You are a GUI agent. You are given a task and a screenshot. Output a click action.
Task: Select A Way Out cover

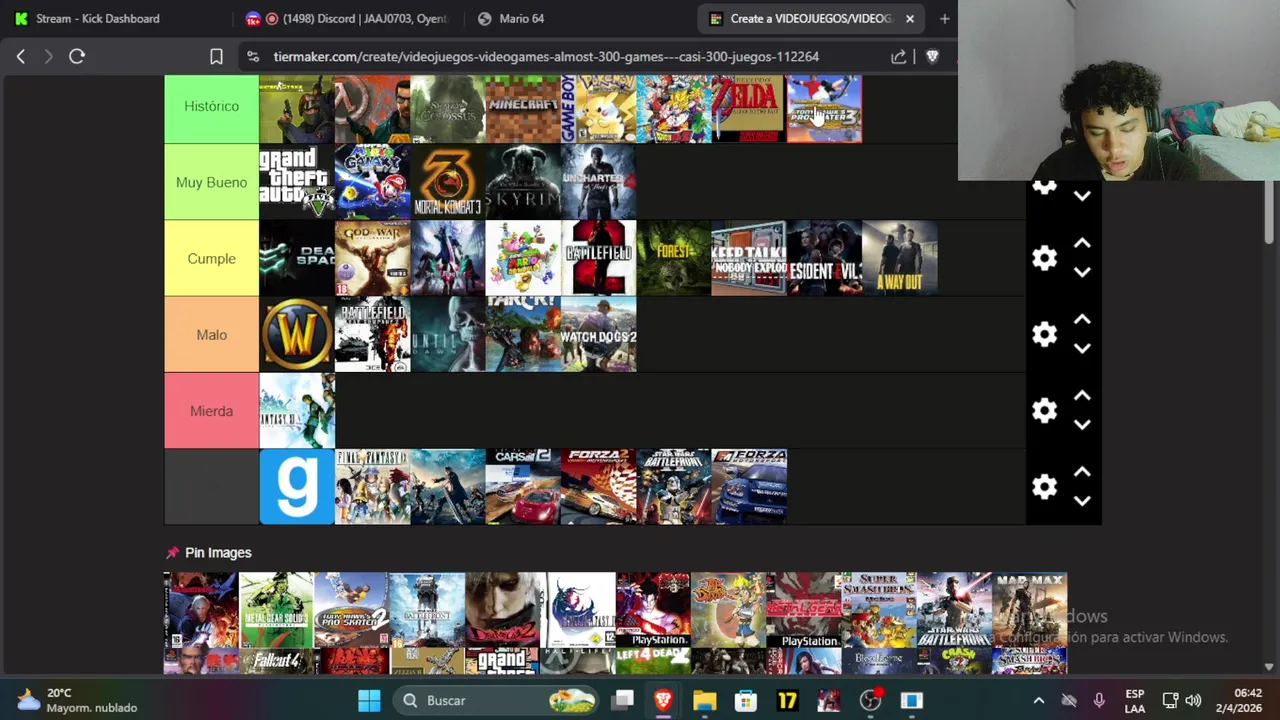pyautogui.click(x=900, y=258)
